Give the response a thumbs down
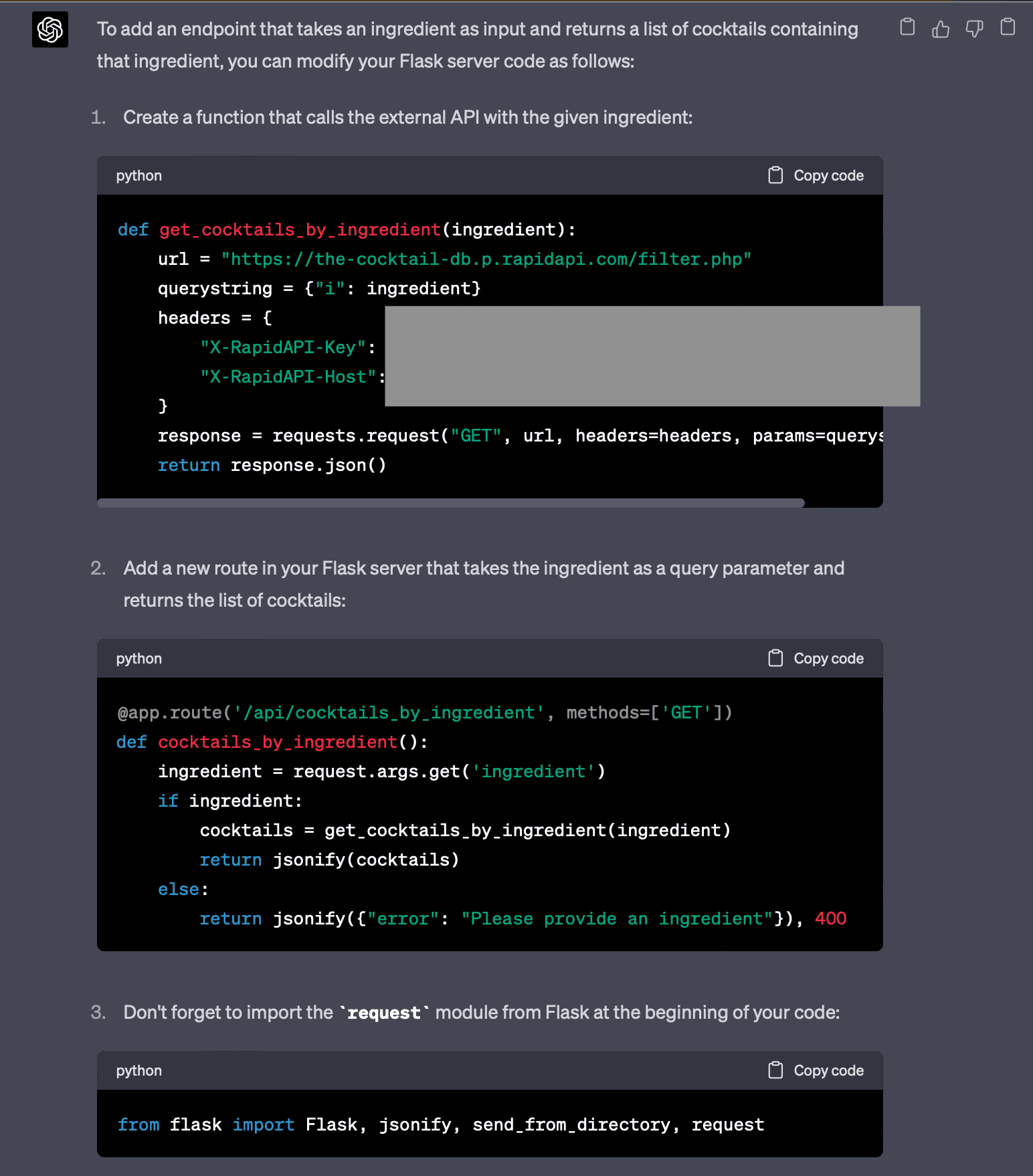This screenshot has width=1033, height=1176. (x=974, y=29)
